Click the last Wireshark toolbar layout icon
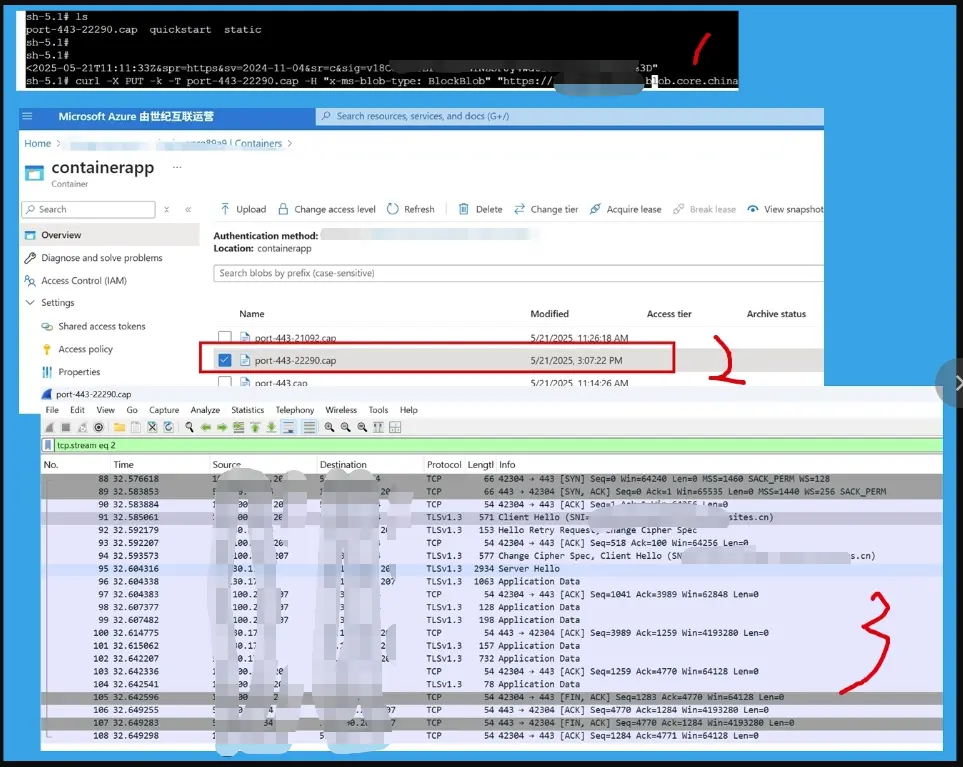 (395, 427)
